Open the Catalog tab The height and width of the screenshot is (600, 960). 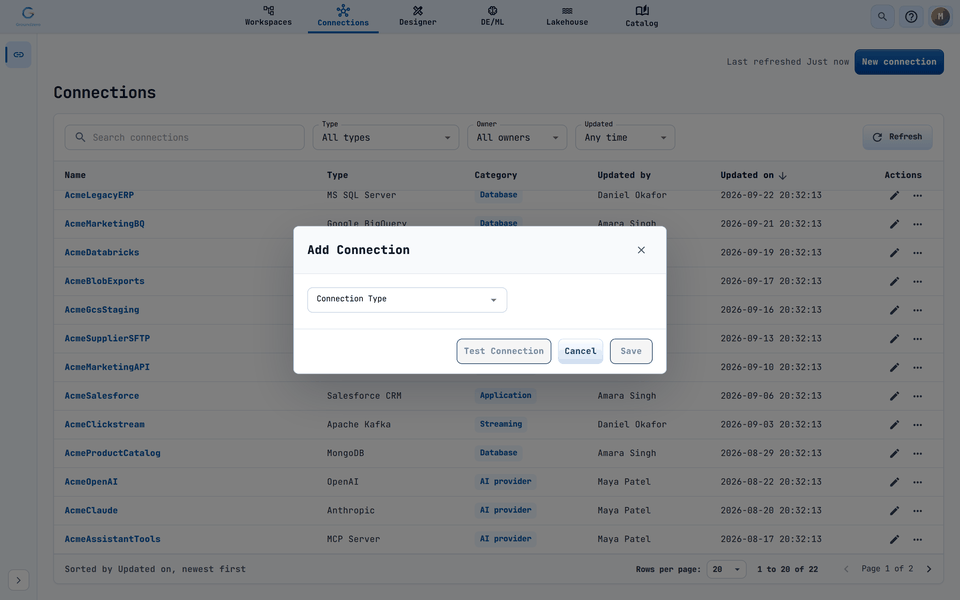642,16
